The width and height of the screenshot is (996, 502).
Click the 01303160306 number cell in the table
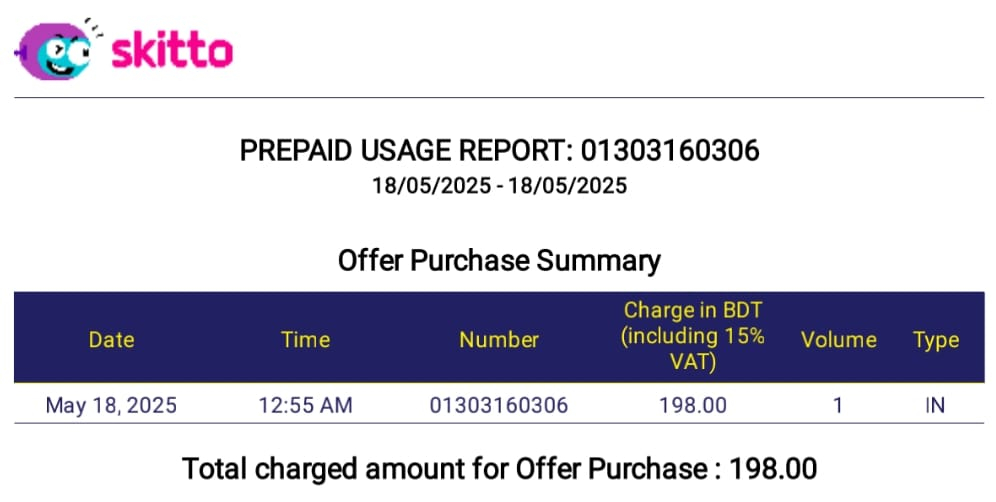[499, 405]
